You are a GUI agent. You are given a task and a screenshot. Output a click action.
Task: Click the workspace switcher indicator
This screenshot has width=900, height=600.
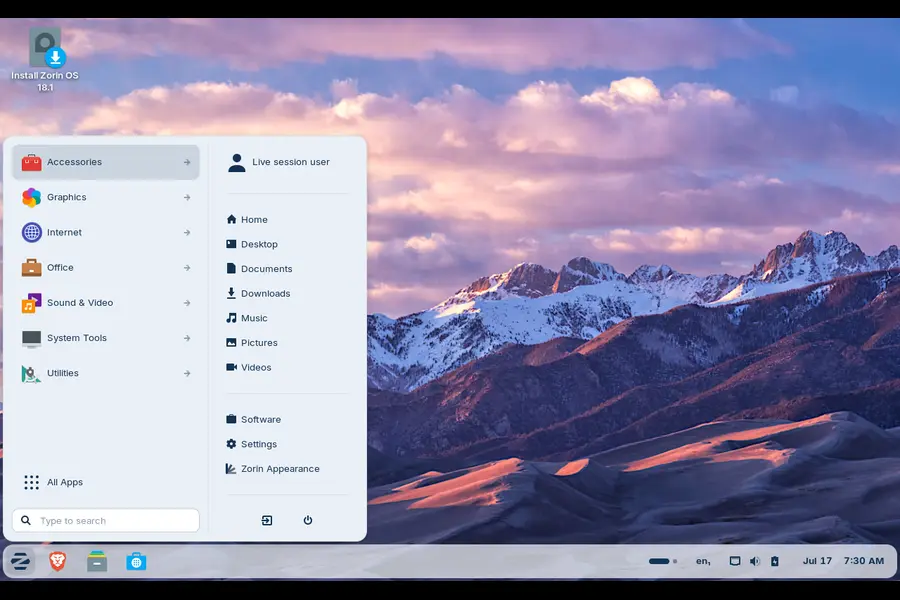click(663, 561)
